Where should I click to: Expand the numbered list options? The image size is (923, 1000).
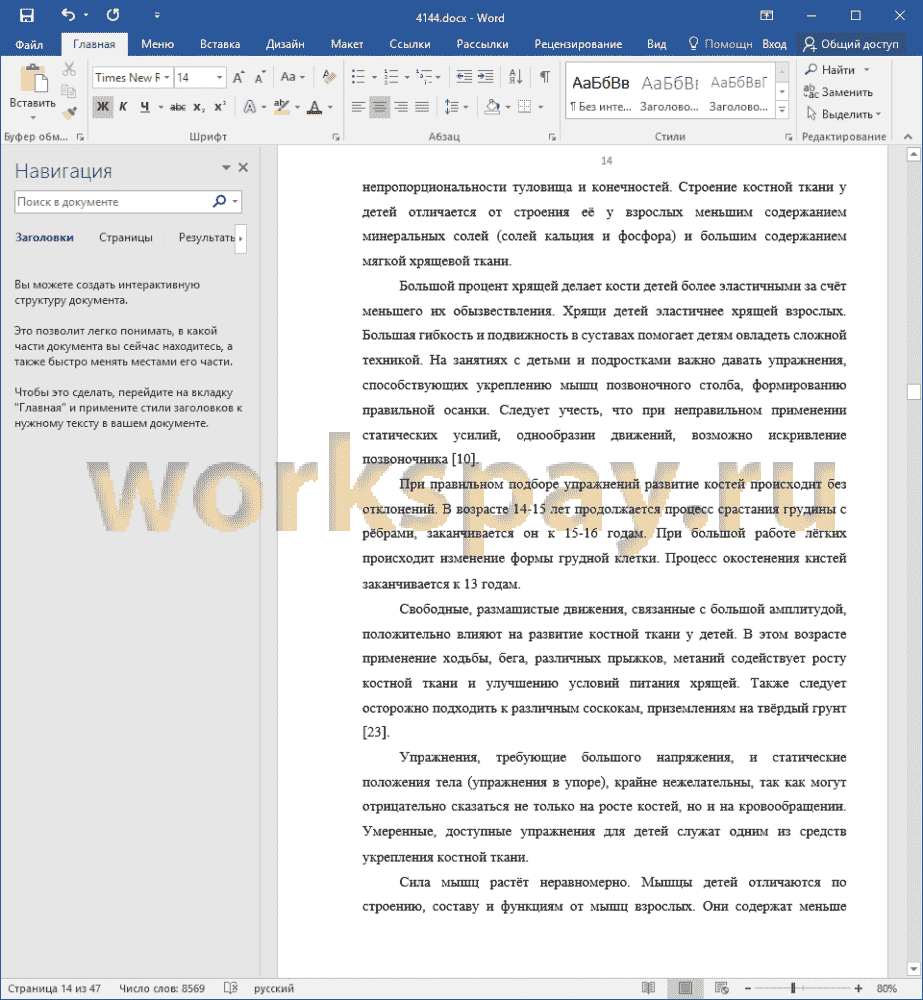point(406,78)
